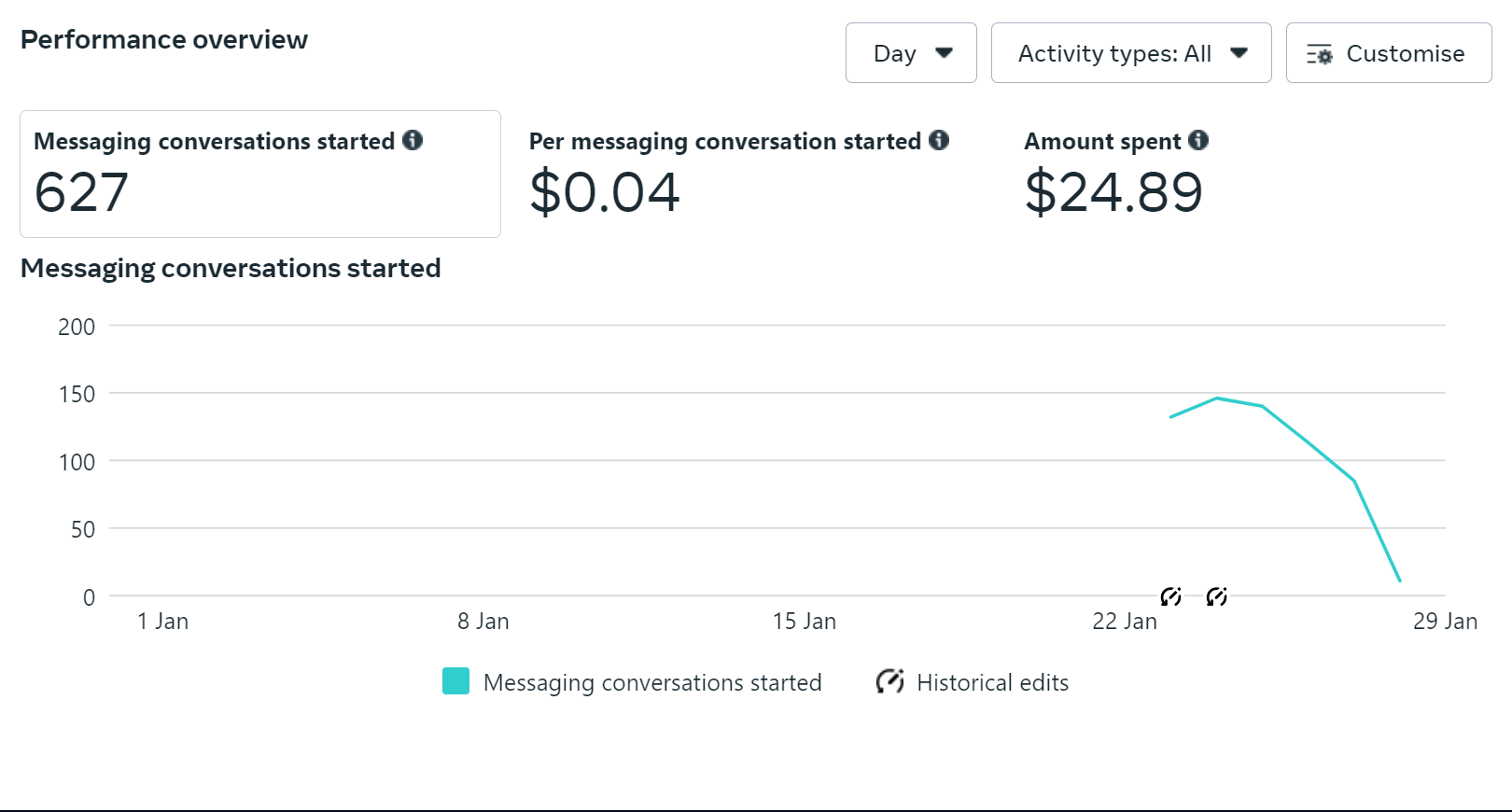Click the gear-list icon in Customise button
1512x812 pixels.
[1319, 54]
